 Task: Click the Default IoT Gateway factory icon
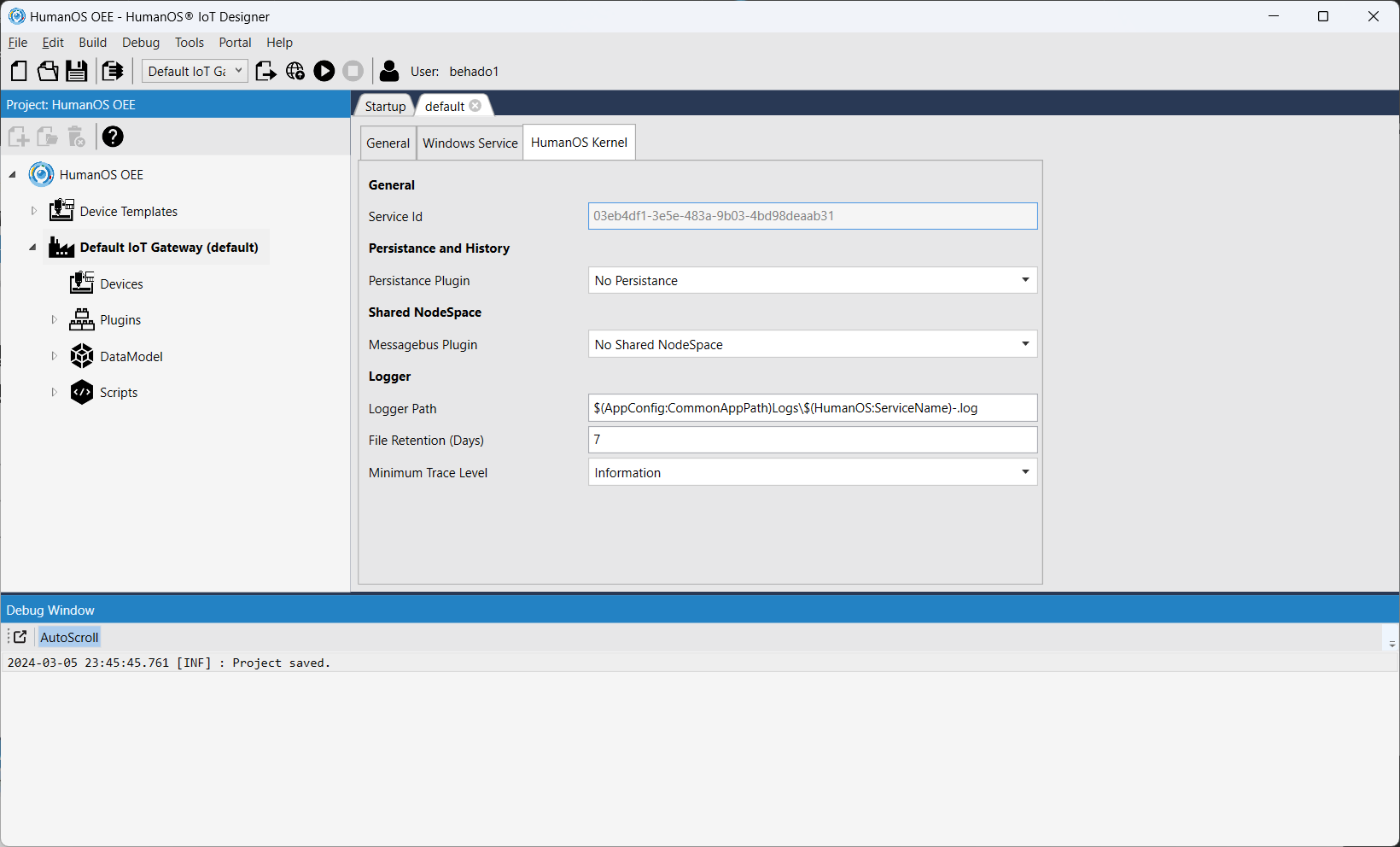[61, 247]
